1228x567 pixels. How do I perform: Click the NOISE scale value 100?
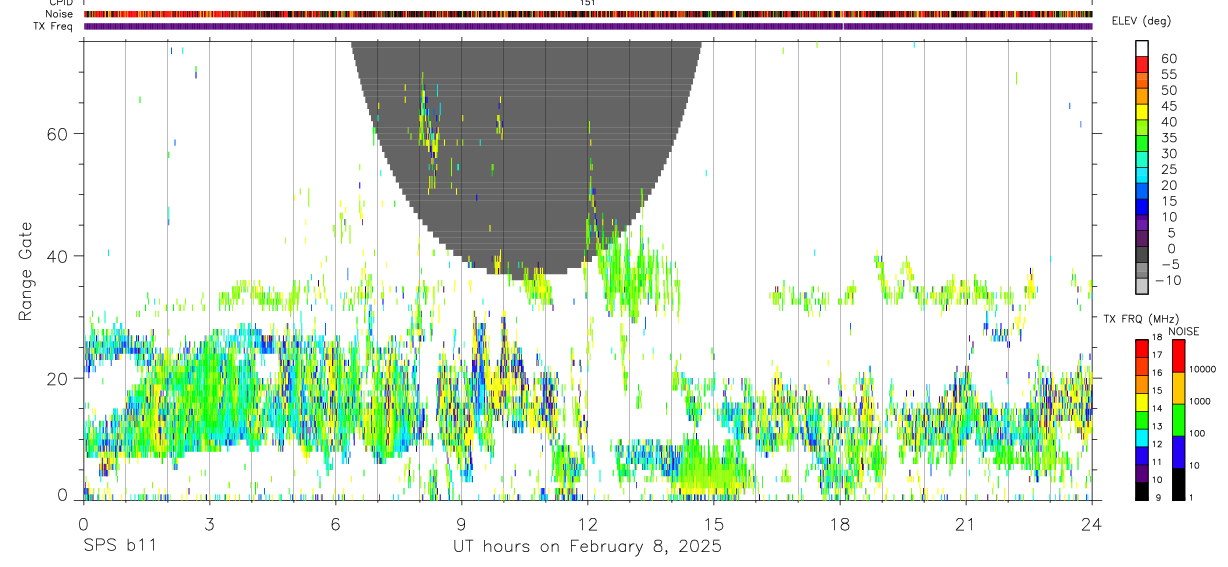pyautogui.click(x=1198, y=433)
